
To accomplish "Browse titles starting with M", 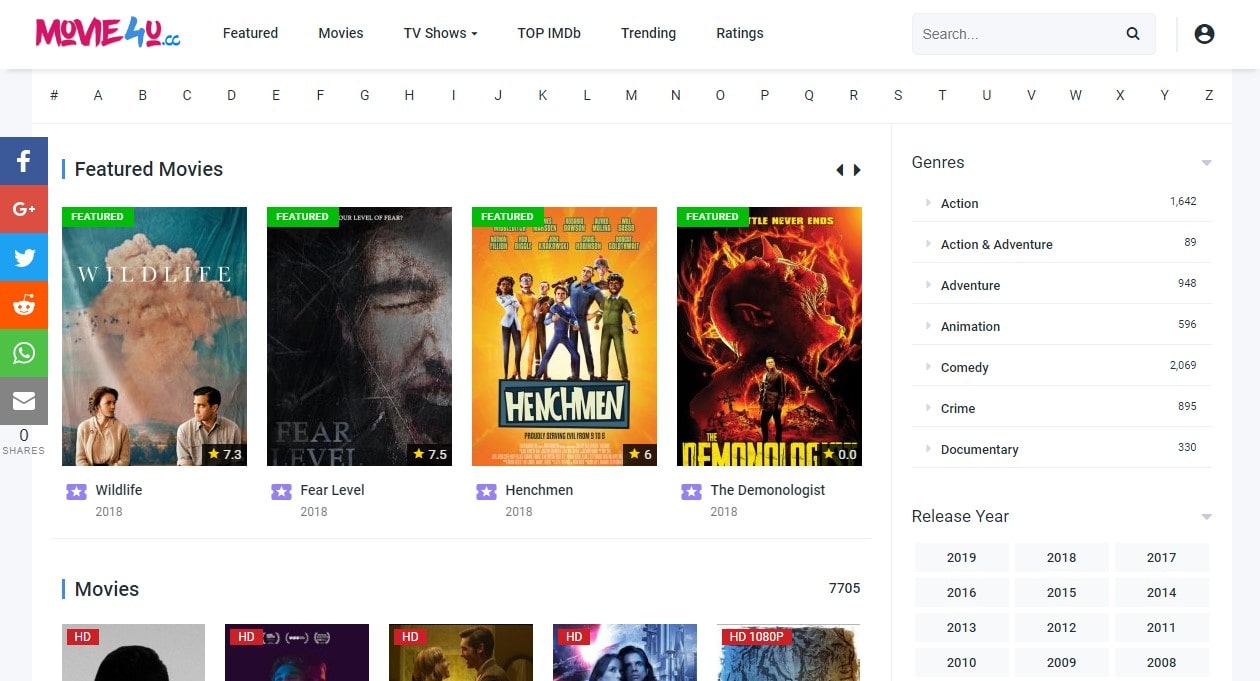I will click(x=631, y=95).
